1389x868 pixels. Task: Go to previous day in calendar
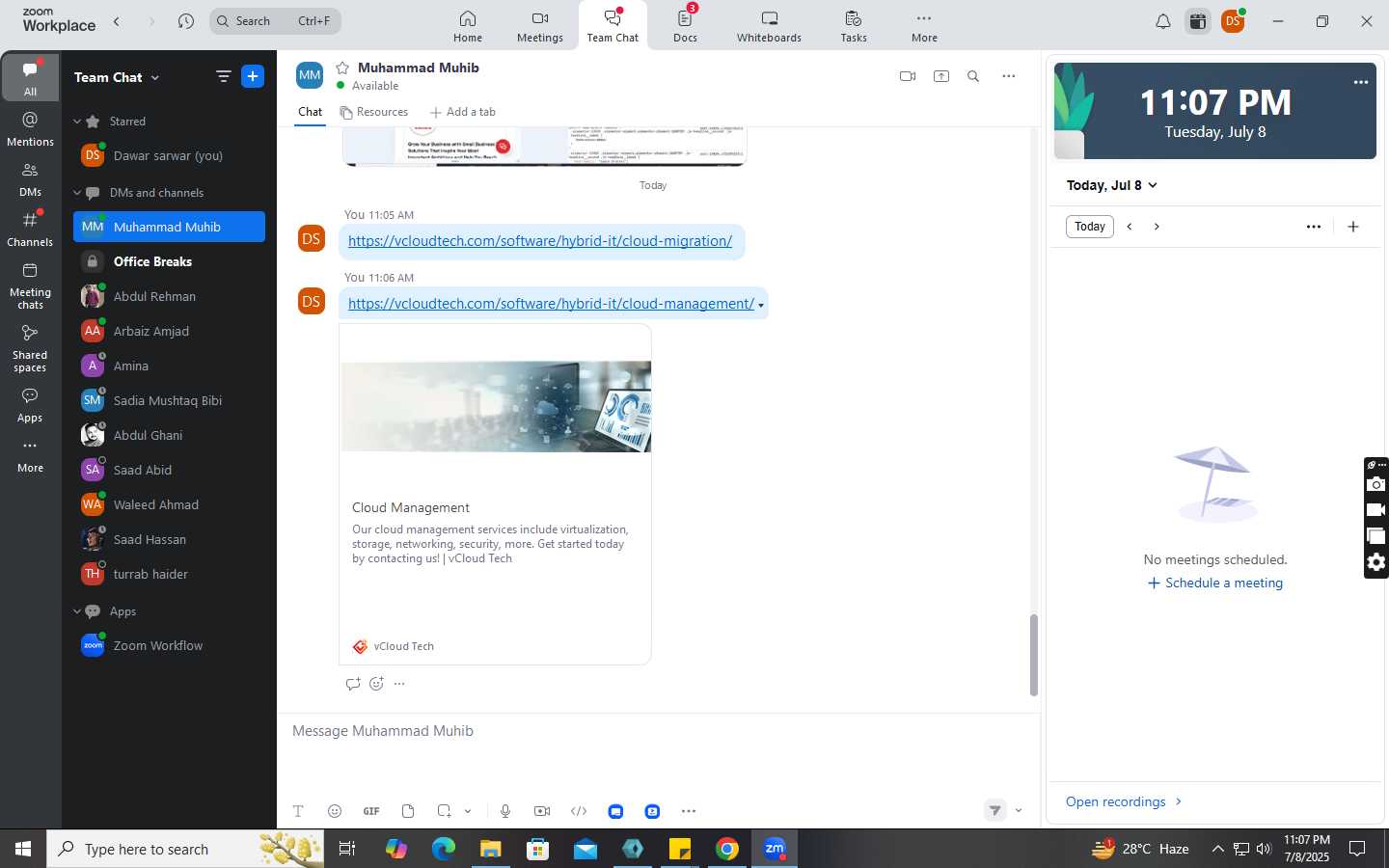coord(1130,227)
